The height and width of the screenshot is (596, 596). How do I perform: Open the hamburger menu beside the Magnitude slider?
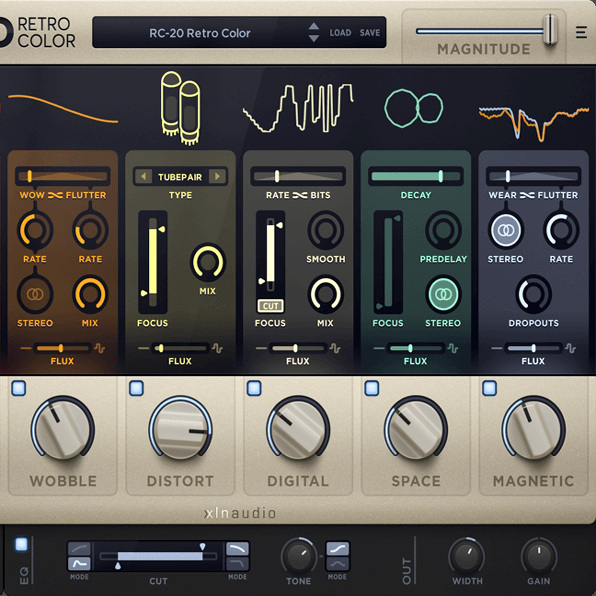tap(581, 32)
